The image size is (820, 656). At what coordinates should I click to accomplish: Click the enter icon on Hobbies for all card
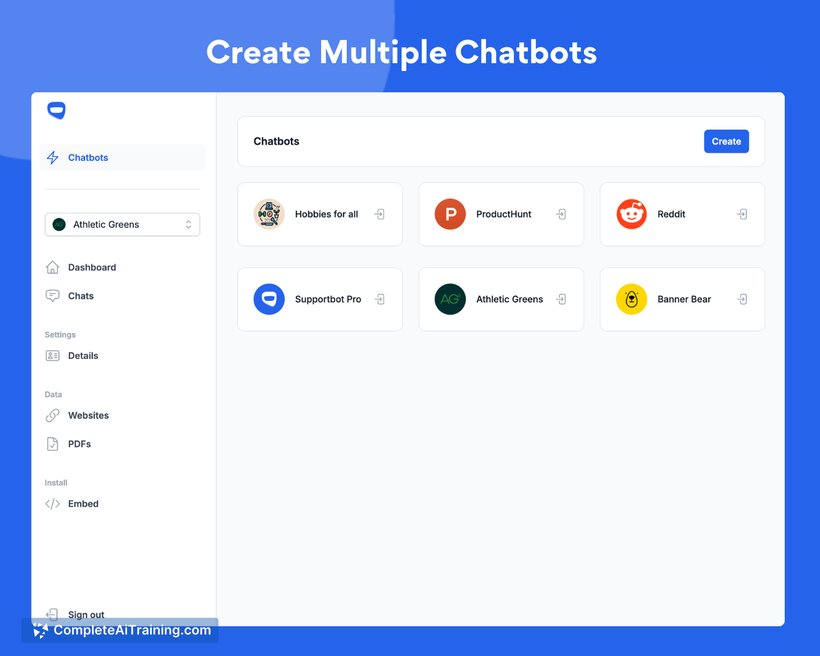(380, 214)
